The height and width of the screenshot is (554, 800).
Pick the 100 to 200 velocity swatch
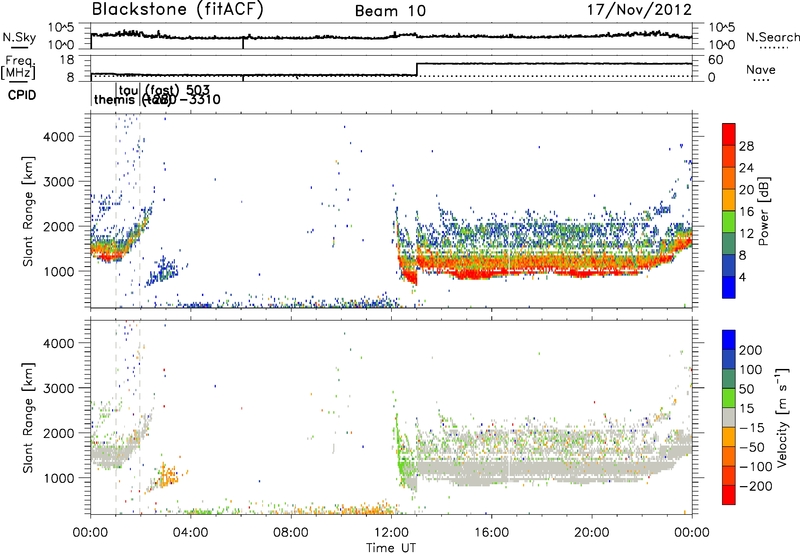point(729,359)
